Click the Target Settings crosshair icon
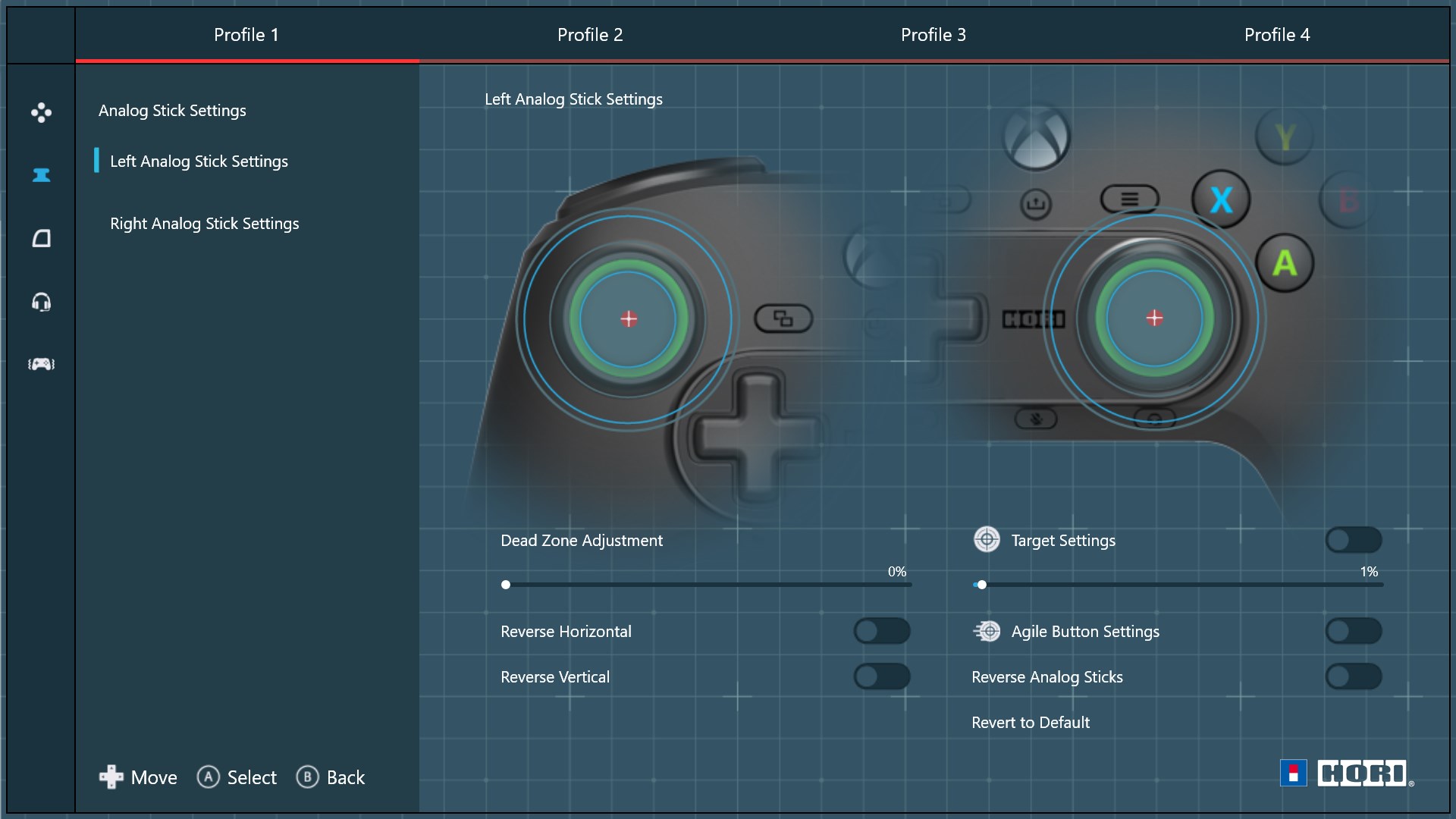 pyautogui.click(x=987, y=540)
